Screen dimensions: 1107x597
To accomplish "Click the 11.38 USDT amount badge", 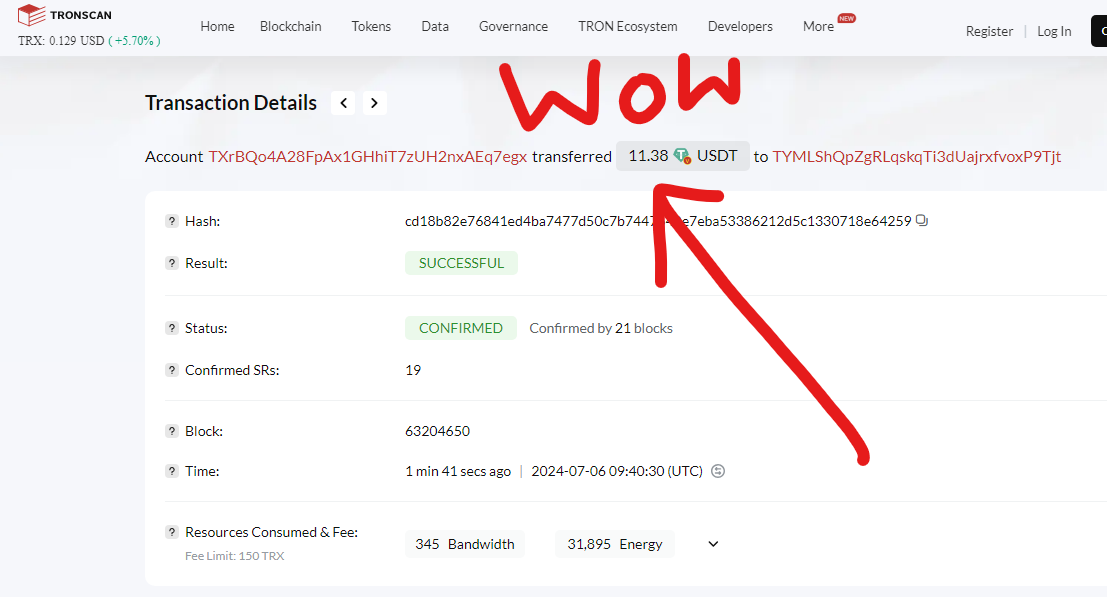I will [683, 156].
